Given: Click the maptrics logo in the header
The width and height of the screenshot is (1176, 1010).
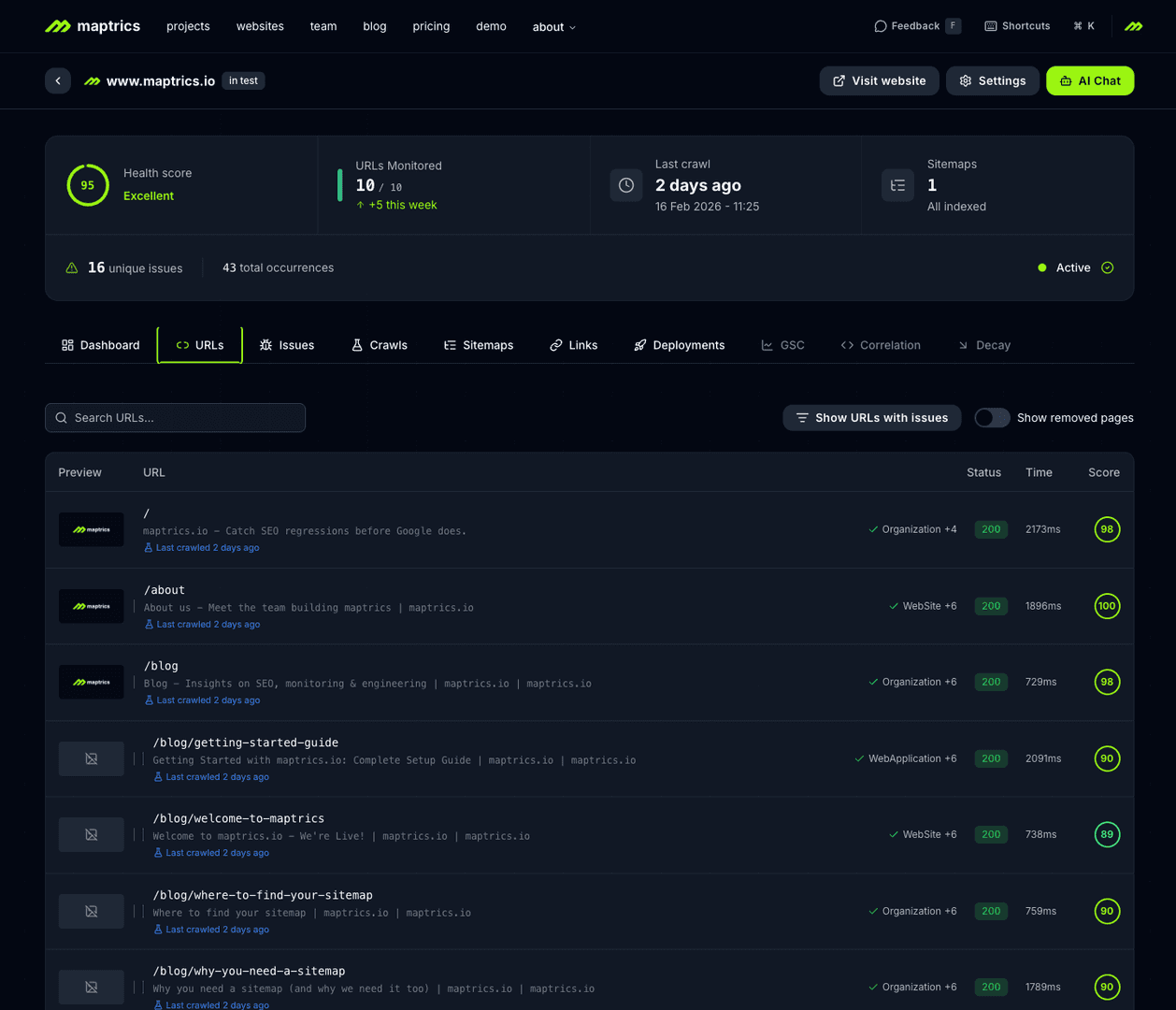Looking at the screenshot, I should click(93, 26).
